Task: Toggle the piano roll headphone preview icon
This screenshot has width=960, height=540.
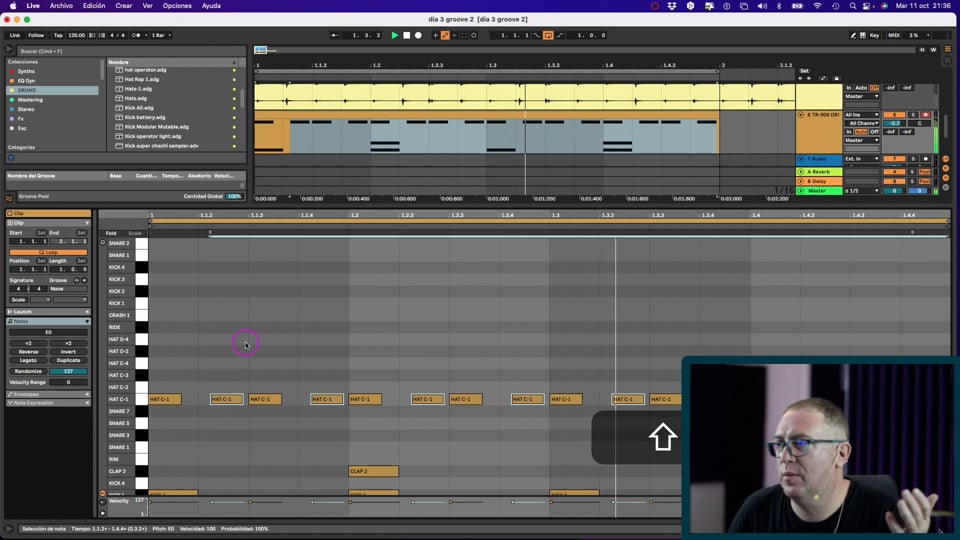Action: [x=103, y=242]
